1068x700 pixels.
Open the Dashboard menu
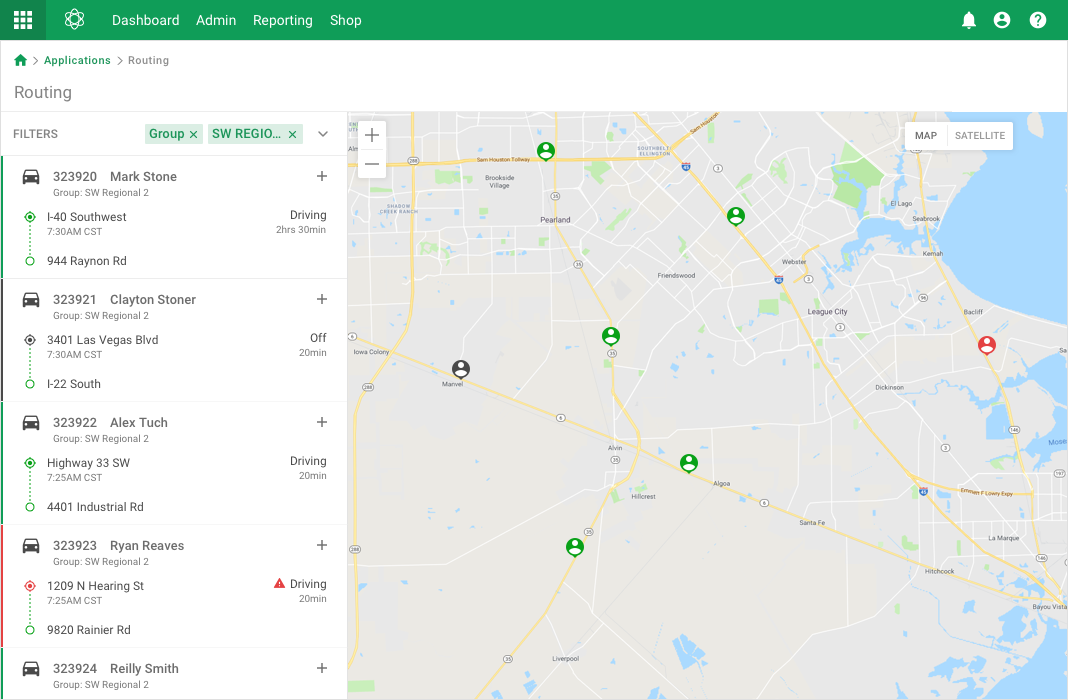[146, 20]
